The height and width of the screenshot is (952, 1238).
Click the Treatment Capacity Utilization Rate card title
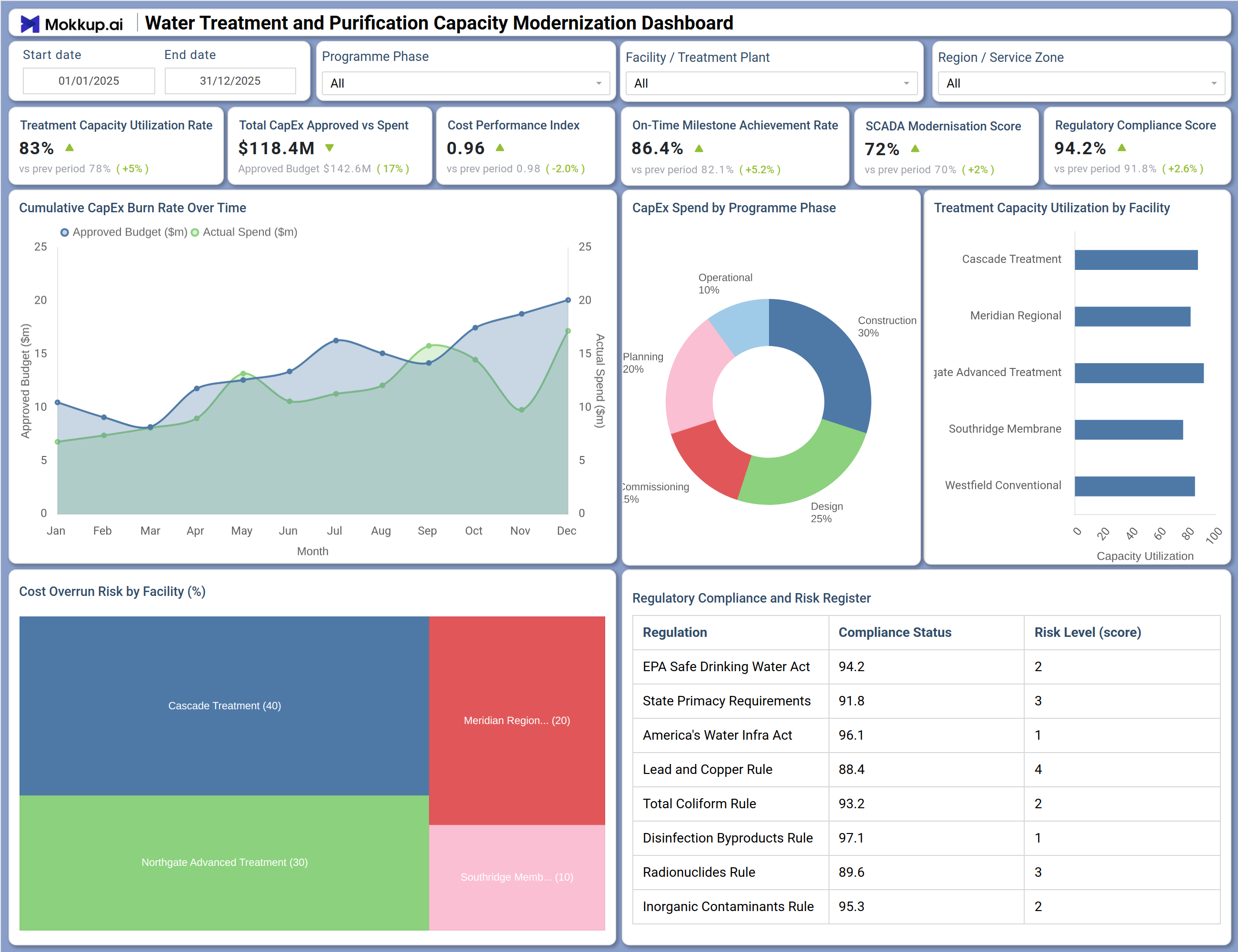[x=116, y=125]
